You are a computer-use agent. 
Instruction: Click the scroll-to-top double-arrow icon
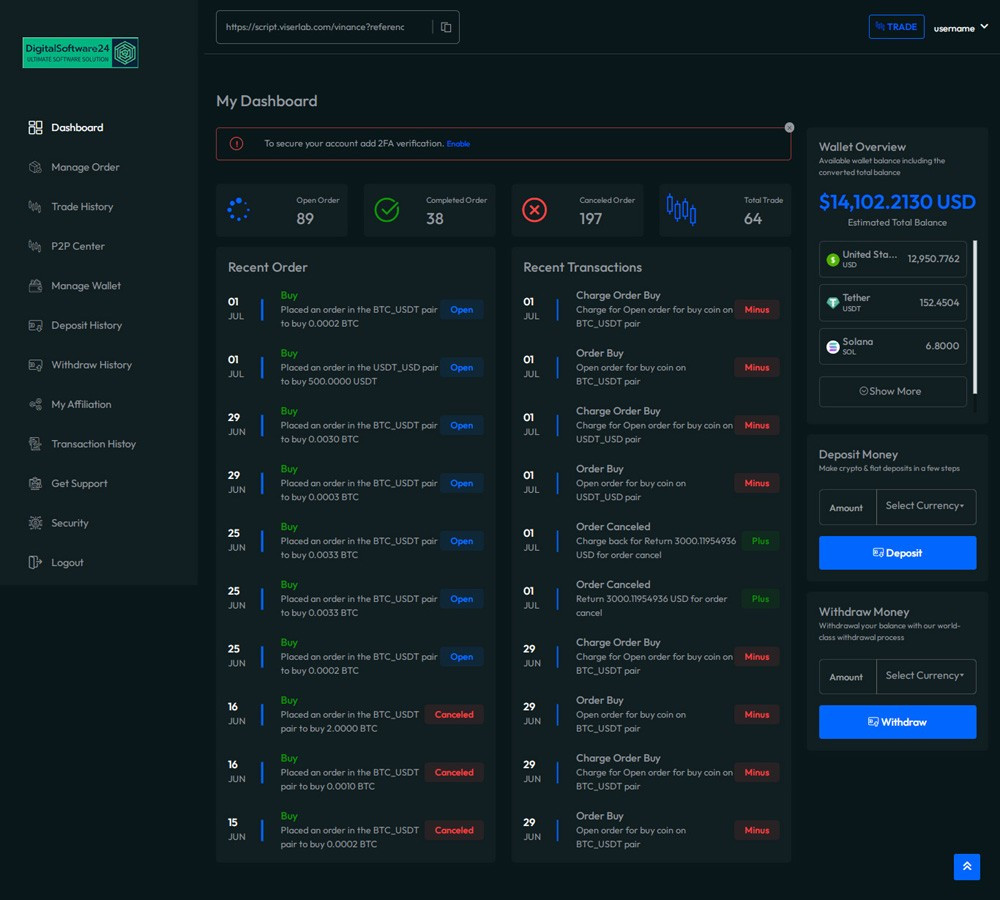pos(966,866)
